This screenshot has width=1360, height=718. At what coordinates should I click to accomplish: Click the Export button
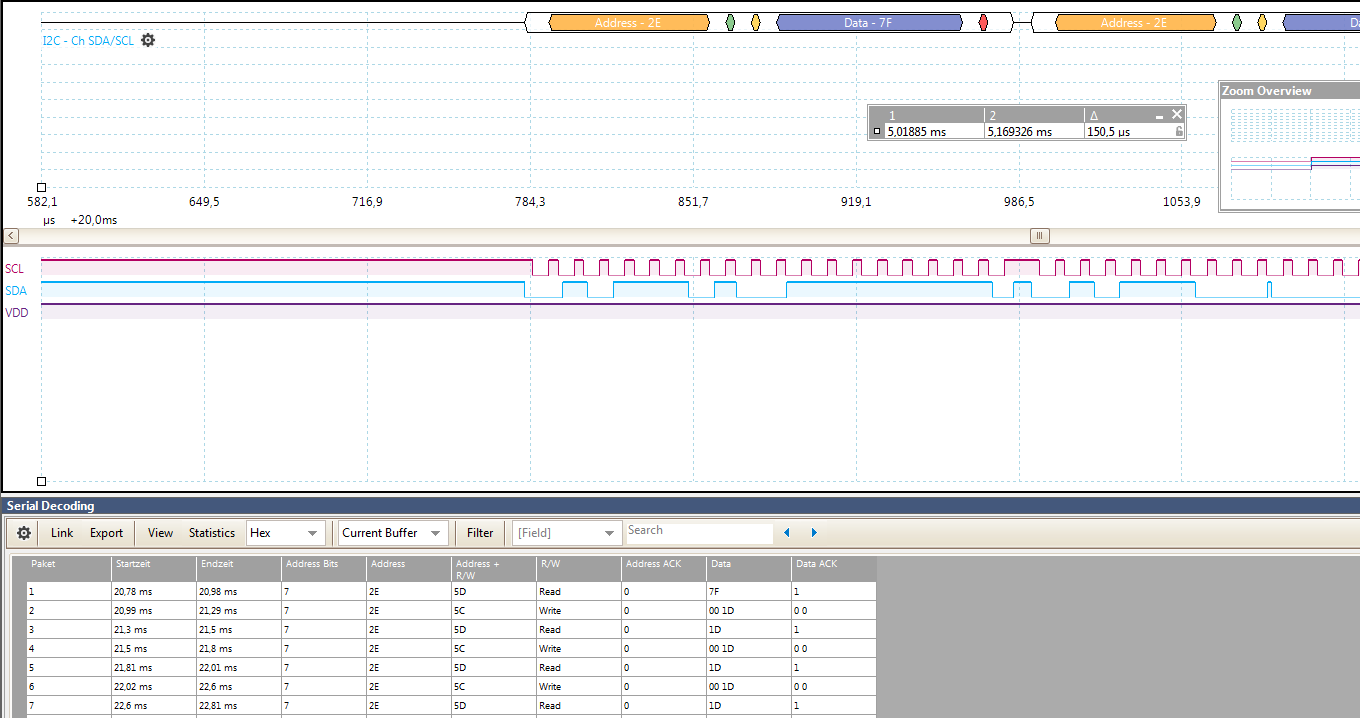tap(106, 533)
